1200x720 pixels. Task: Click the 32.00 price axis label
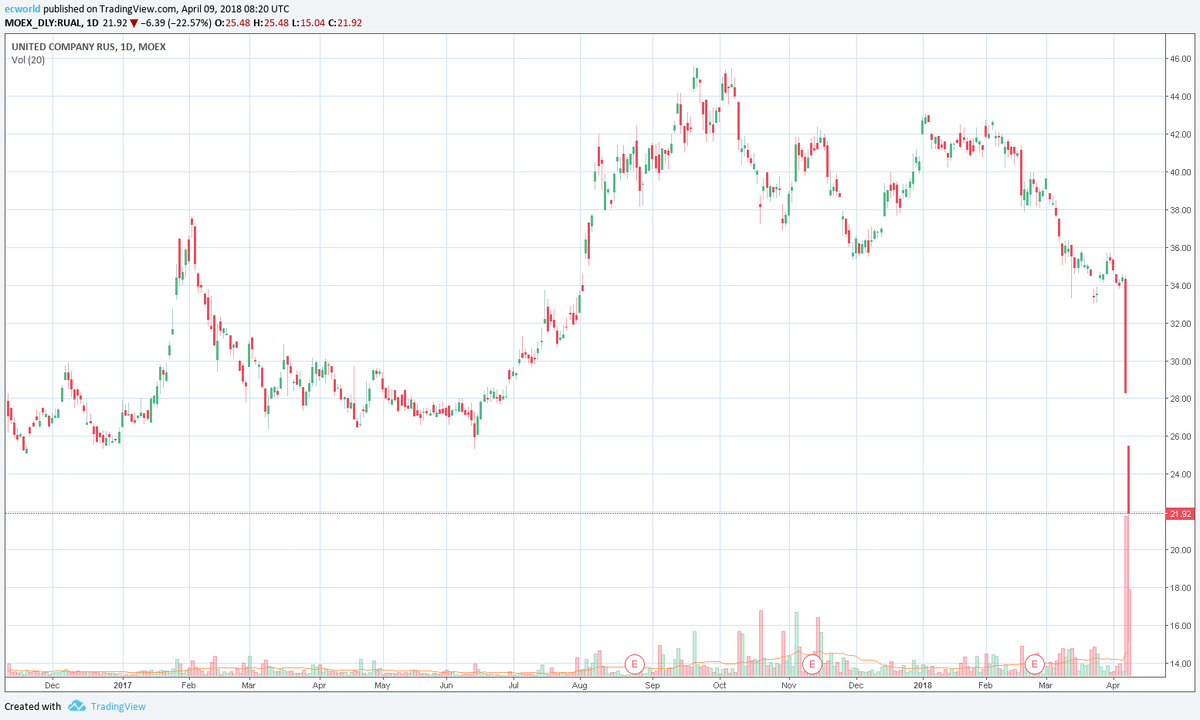pos(1180,325)
